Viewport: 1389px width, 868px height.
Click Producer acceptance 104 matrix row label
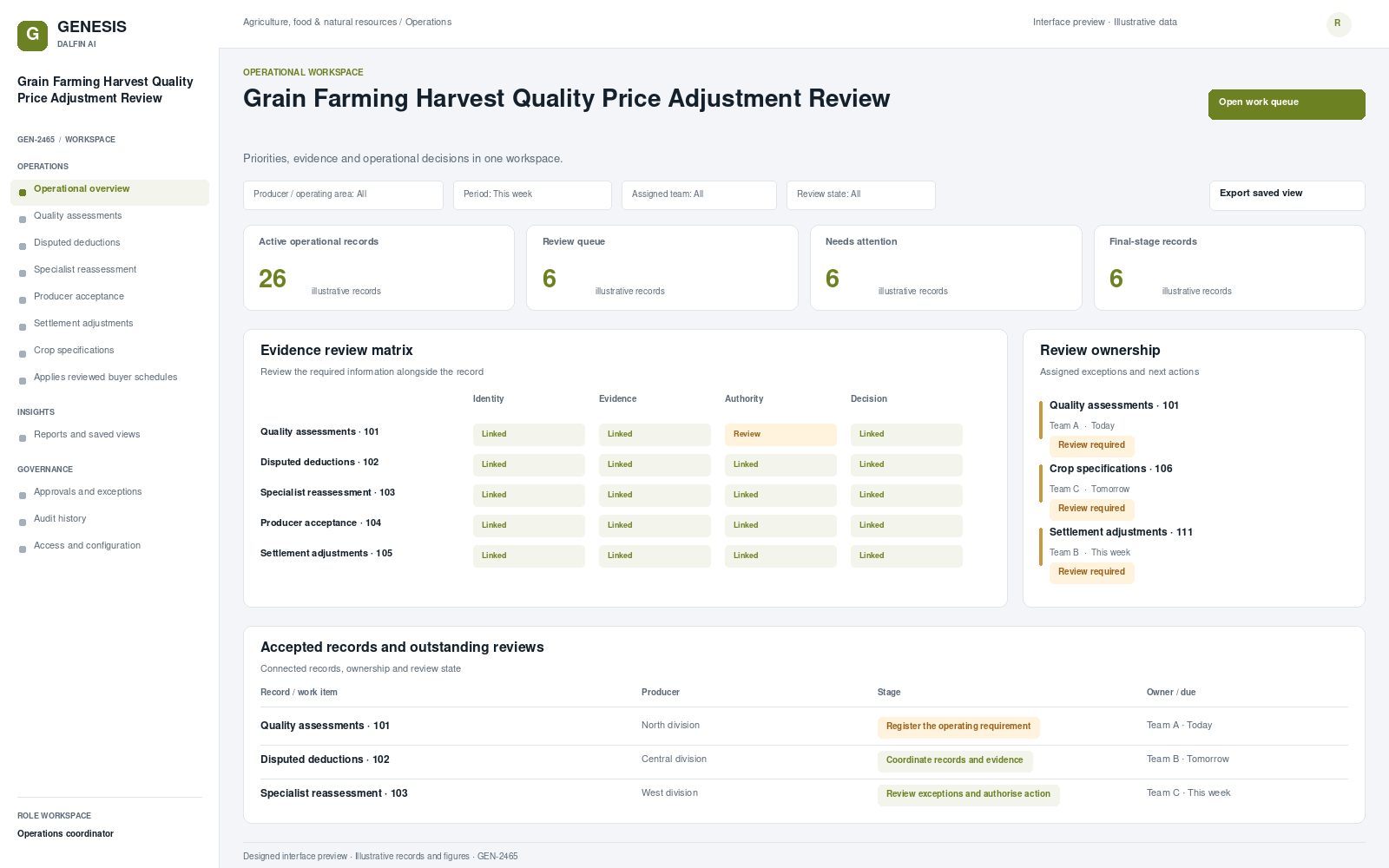point(320,523)
